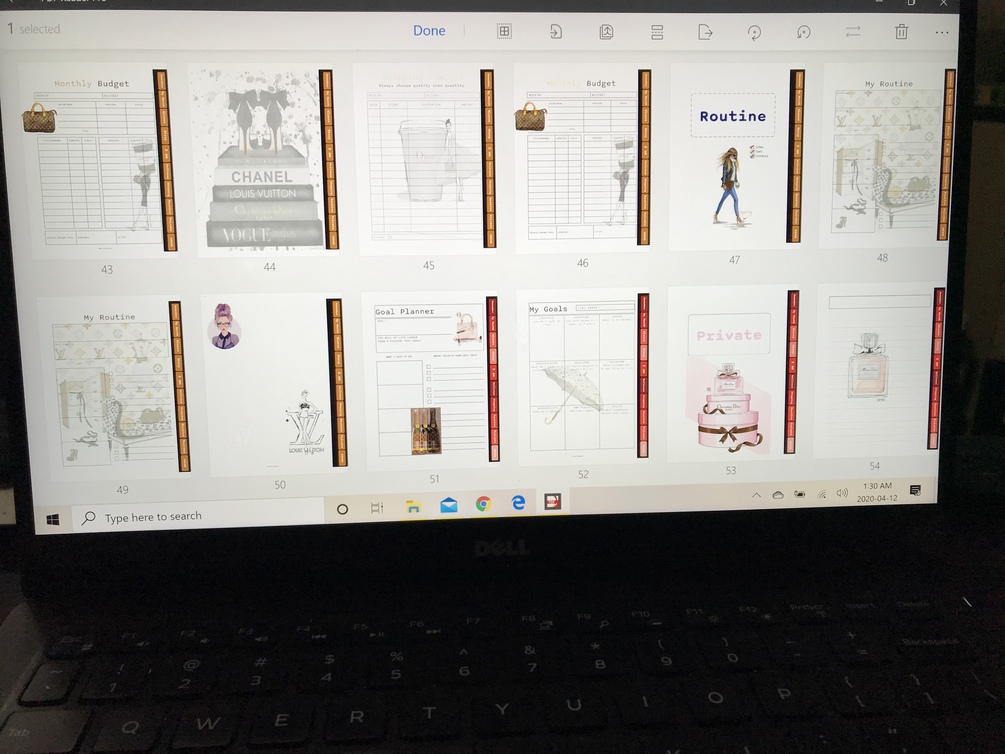
Task: Rotate the selected page counterclockwise
Action: pyautogui.click(x=803, y=32)
